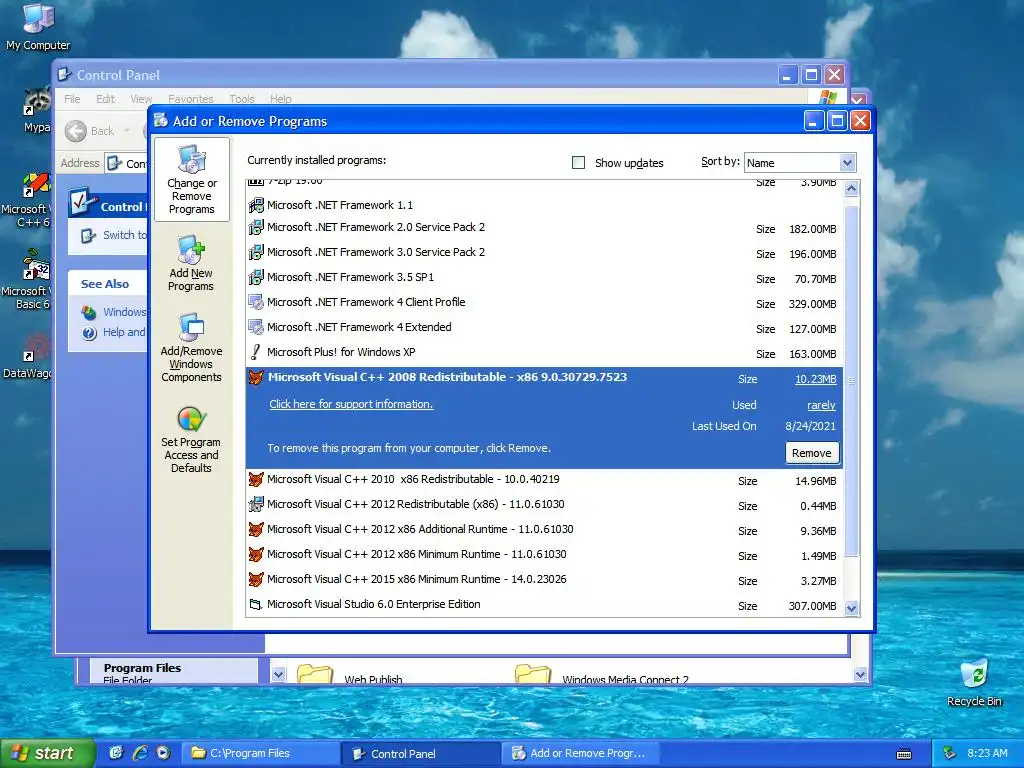Click the 329.00MB size value
Viewport: 1024px width, 768px height.
coord(812,304)
